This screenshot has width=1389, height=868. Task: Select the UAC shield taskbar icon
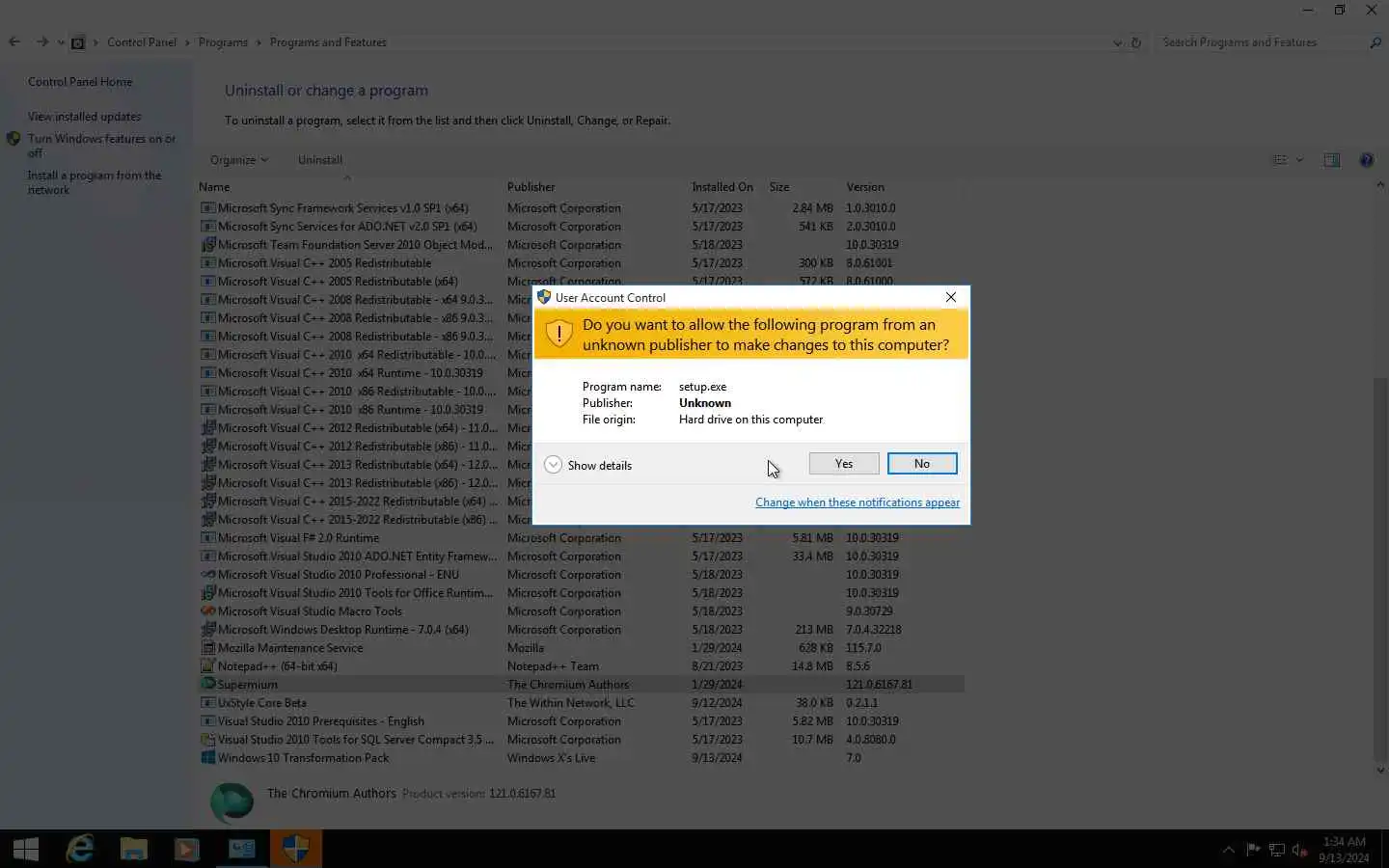pyautogui.click(x=295, y=849)
